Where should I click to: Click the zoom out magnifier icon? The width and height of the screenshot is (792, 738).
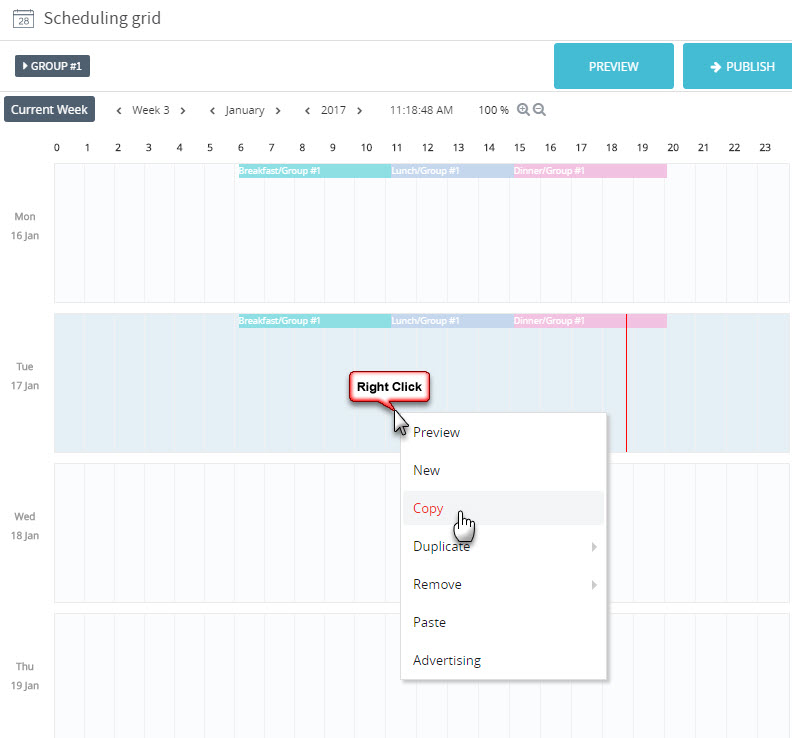(x=539, y=110)
